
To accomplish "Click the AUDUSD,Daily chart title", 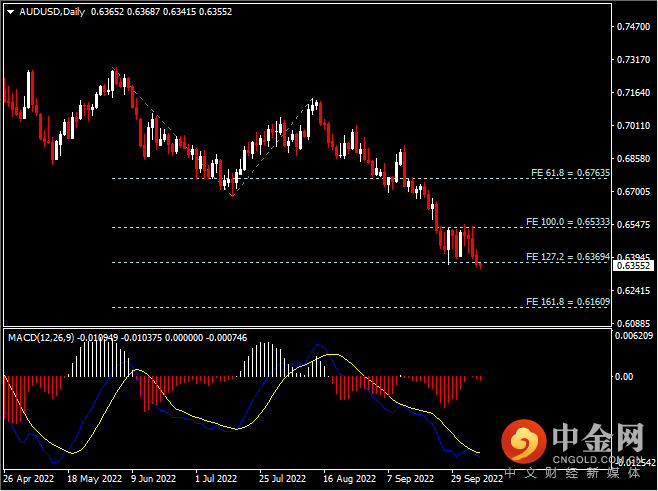I will pos(52,12).
